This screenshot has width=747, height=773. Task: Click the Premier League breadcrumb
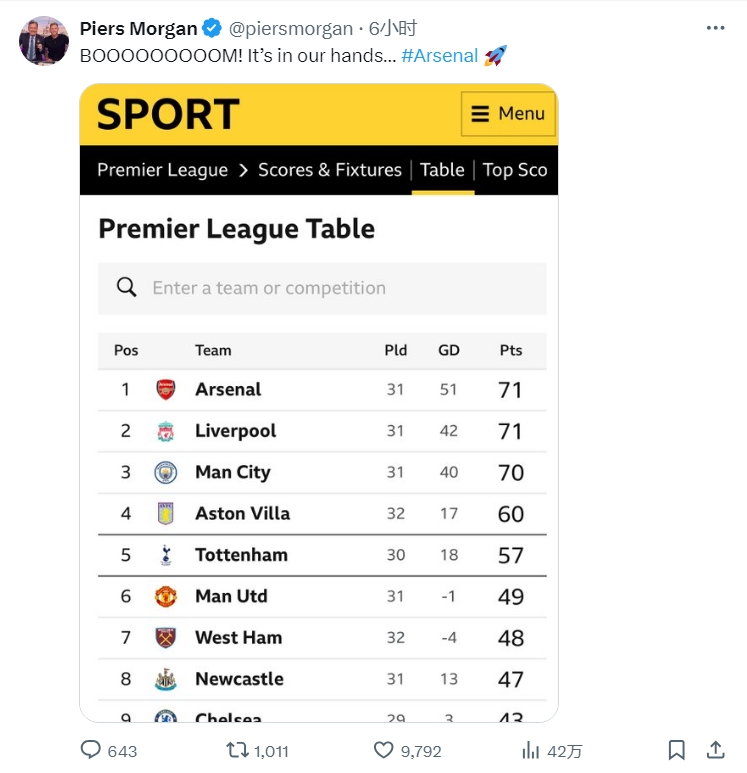[x=162, y=170]
